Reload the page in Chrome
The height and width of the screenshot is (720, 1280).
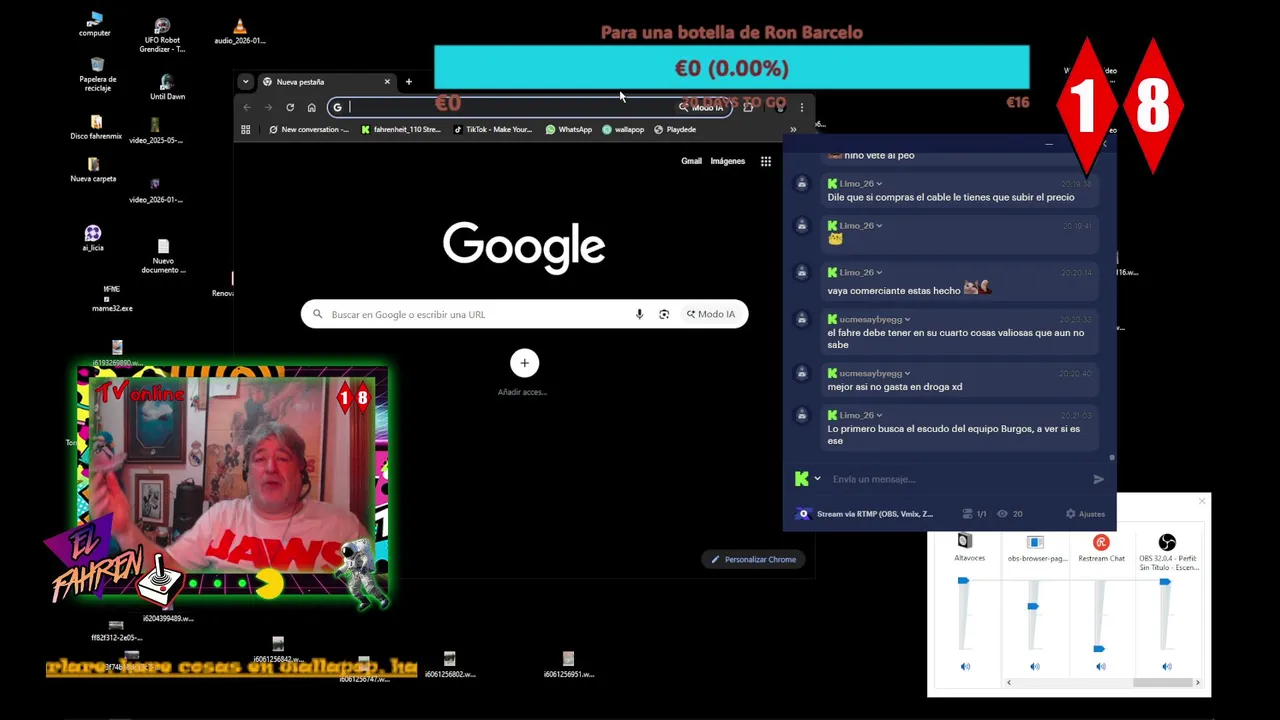[290, 107]
